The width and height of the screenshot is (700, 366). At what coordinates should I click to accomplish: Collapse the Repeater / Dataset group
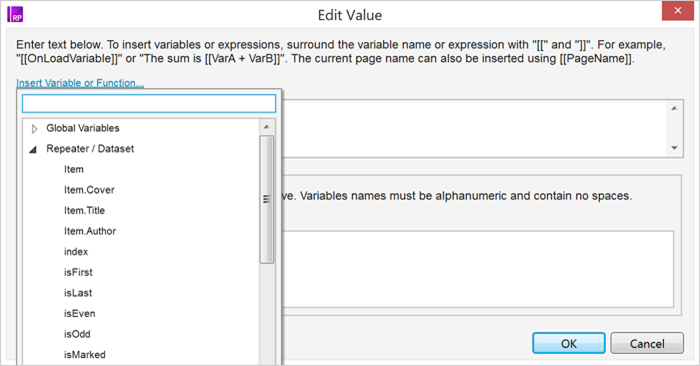pos(33,150)
